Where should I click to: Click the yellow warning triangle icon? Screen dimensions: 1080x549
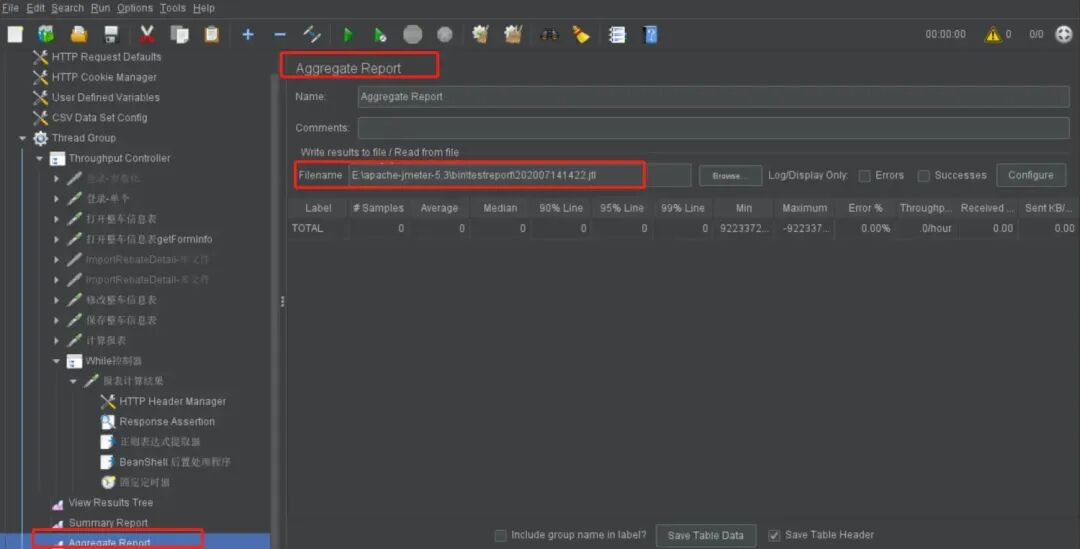coord(993,34)
